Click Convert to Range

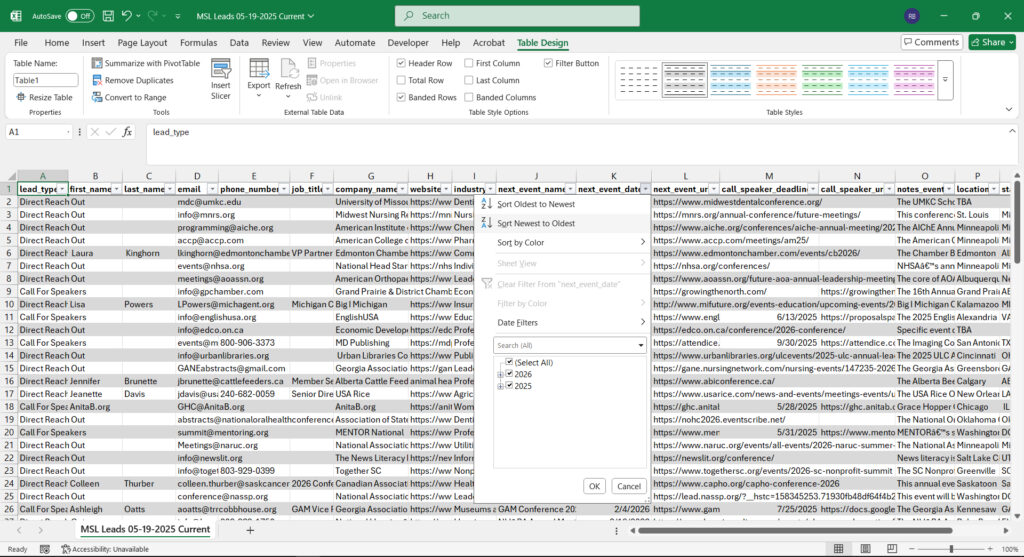pos(129,97)
